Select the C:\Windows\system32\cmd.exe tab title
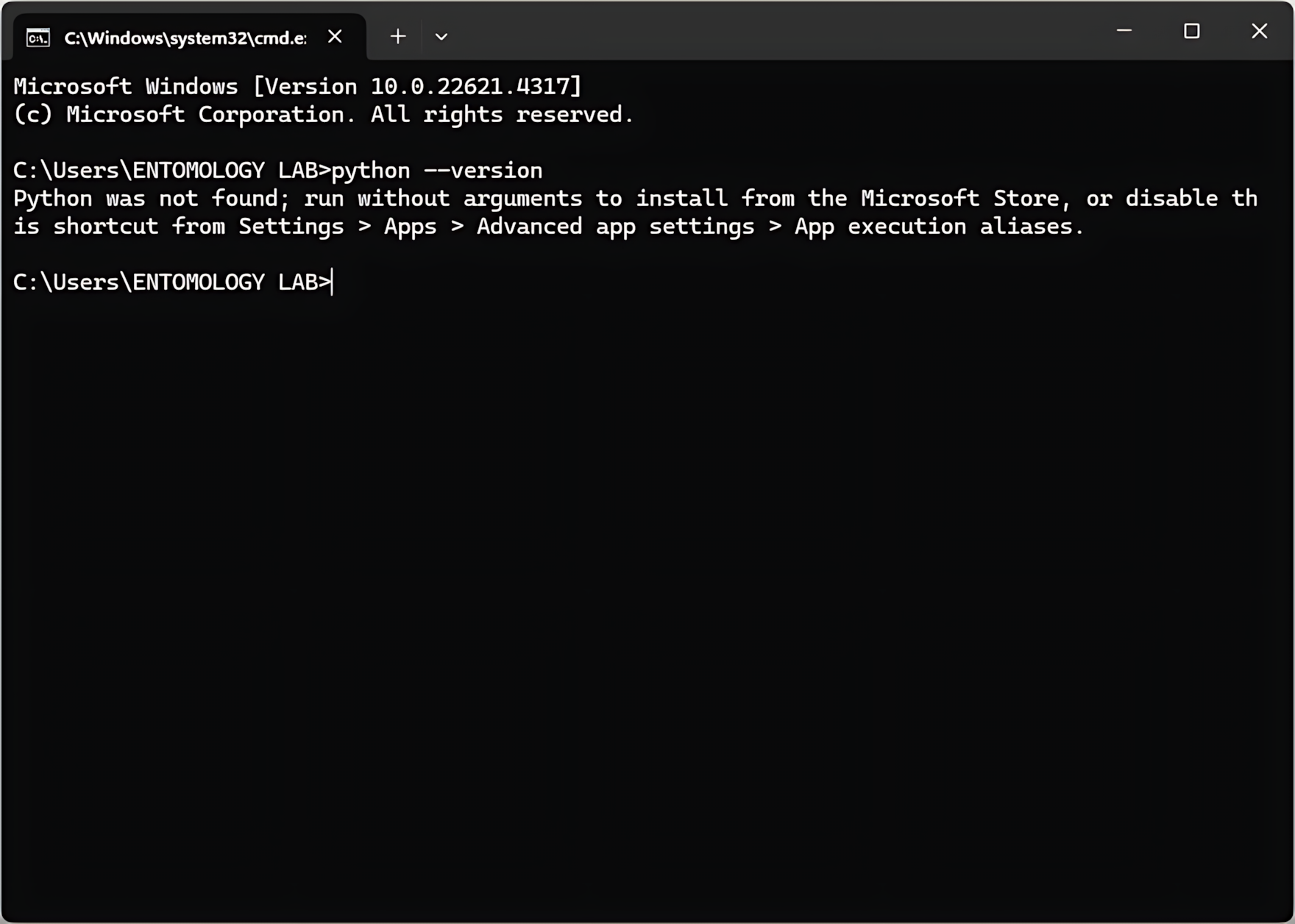The width and height of the screenshot is (1295, 924). point(185,38)
